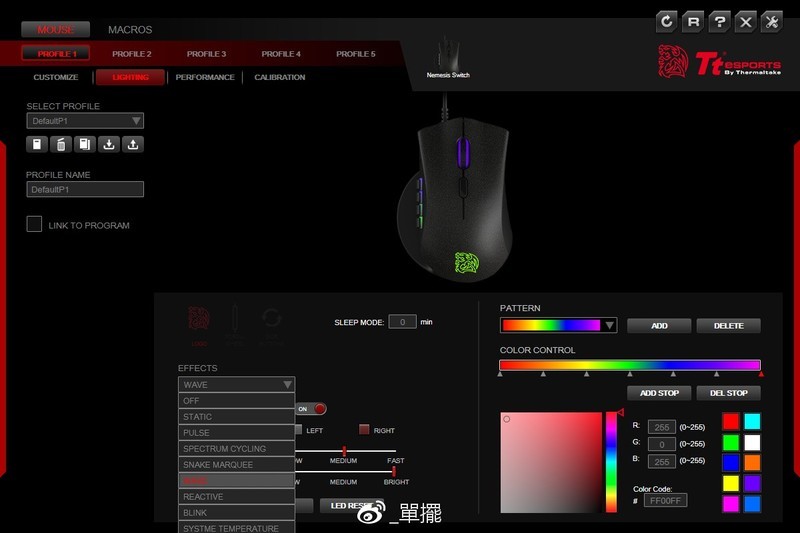Screen dimensions: 800x533
Task: Delete profile using the trash icon
Action: click(61, 144)
